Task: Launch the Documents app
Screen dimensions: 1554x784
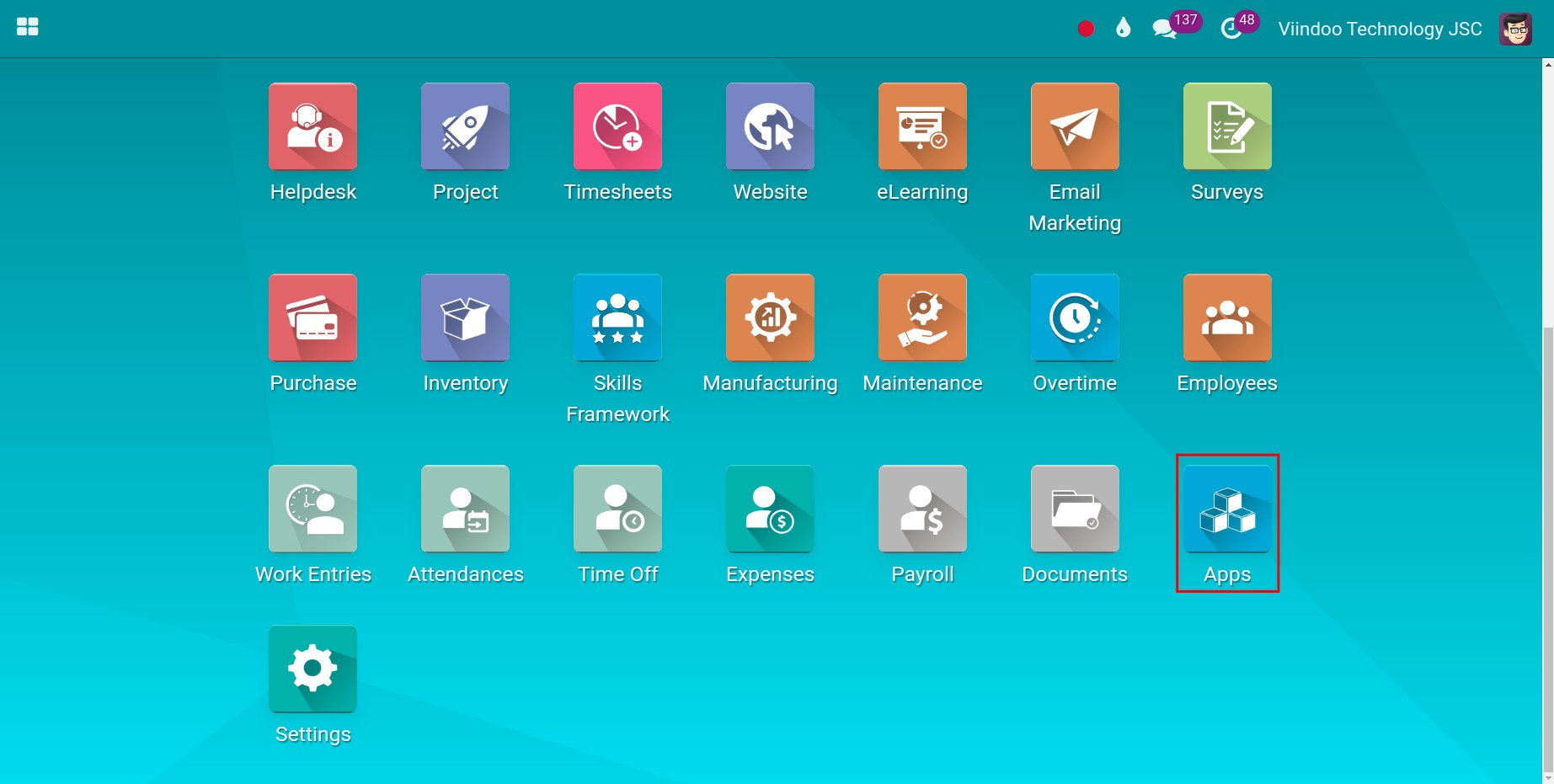Action: pos(1075,509)
